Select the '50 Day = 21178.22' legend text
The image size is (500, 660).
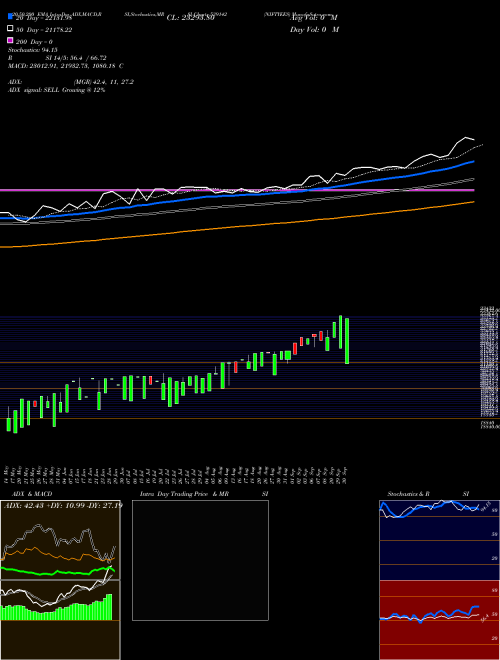[x=44, y=29]
